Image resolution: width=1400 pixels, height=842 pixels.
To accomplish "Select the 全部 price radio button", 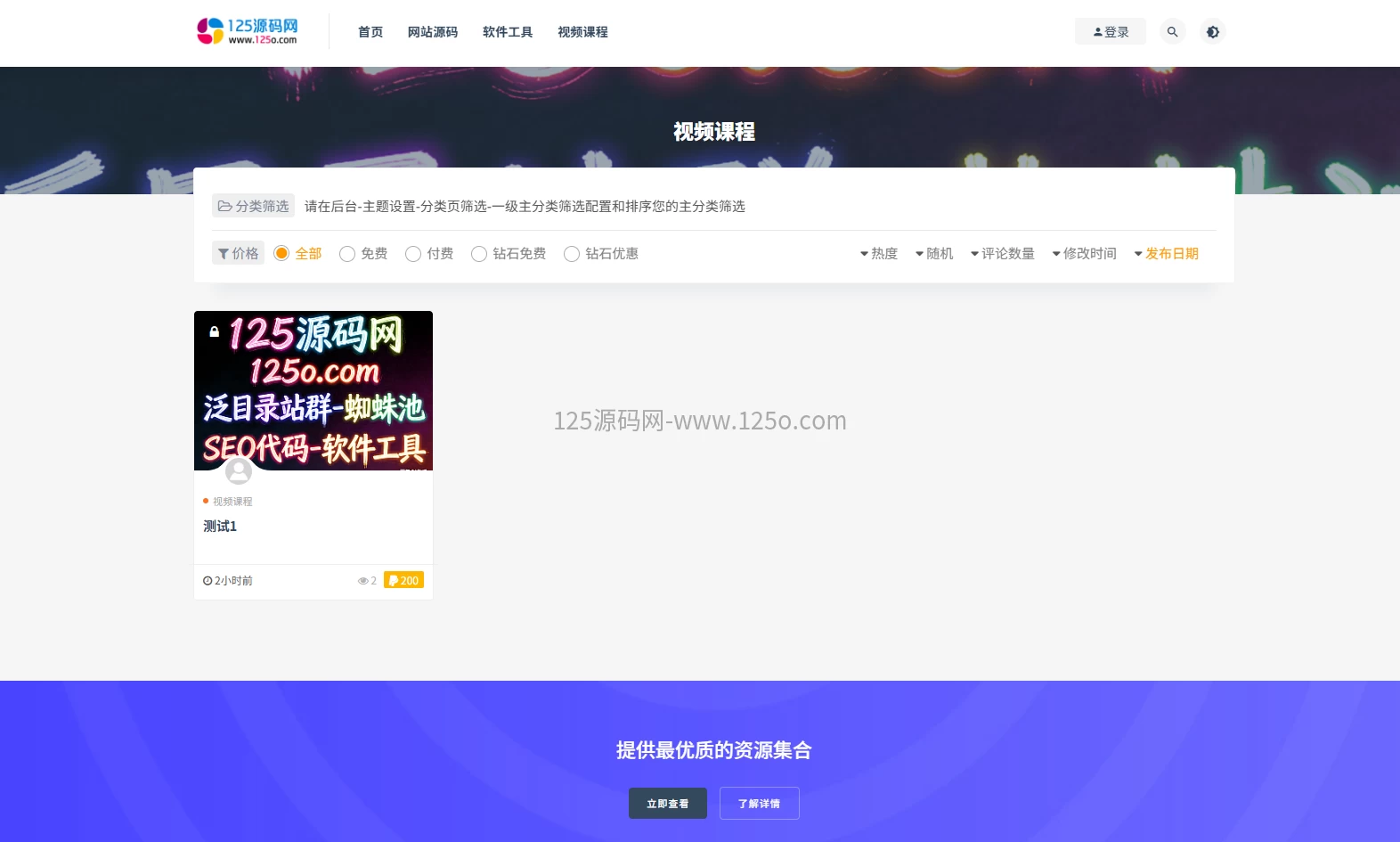I will (x=281, y=253).
